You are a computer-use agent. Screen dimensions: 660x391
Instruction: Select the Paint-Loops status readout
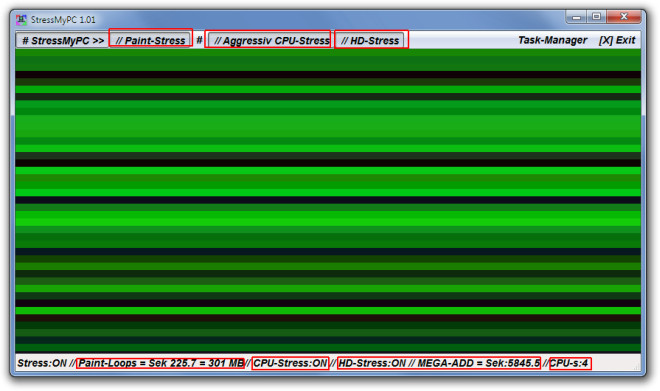(161, 363)
